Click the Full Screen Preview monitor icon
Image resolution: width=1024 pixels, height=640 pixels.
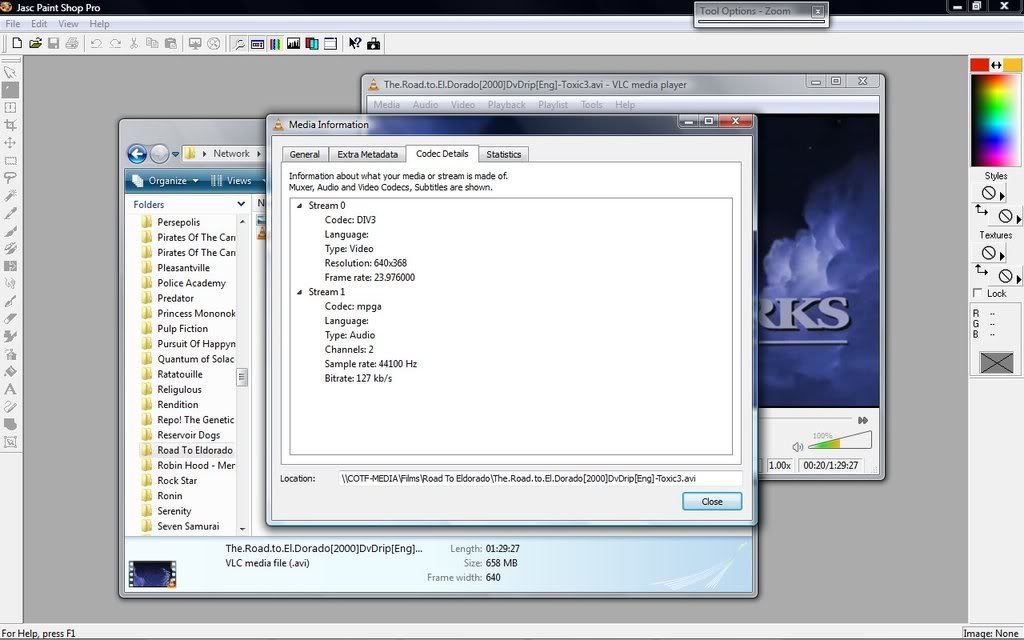pos(195,43)
